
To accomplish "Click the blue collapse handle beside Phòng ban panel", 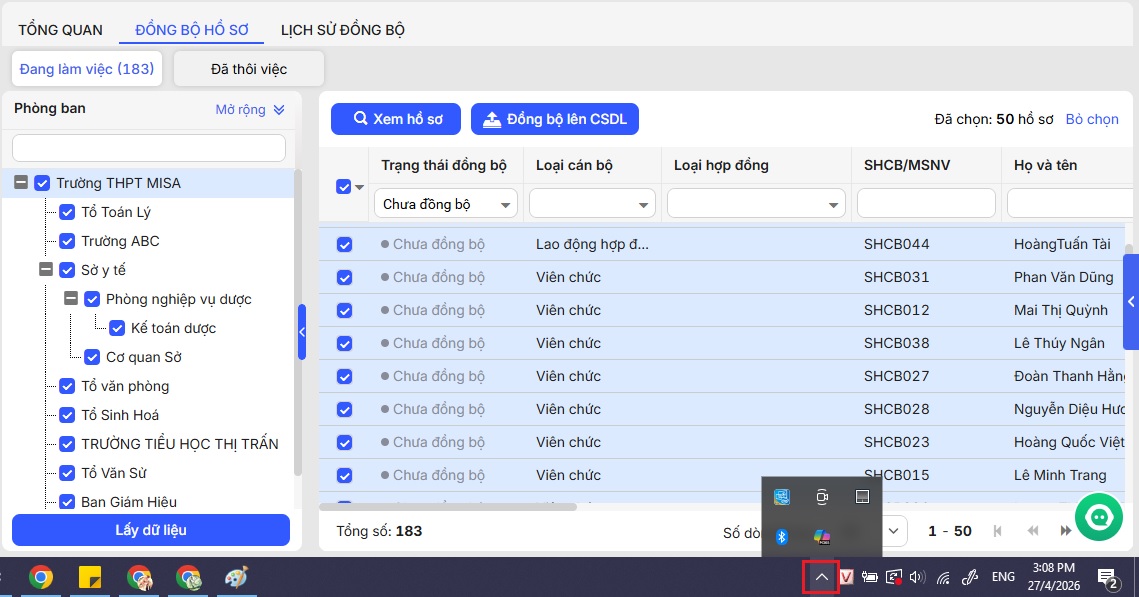I will tap(302, 333).
